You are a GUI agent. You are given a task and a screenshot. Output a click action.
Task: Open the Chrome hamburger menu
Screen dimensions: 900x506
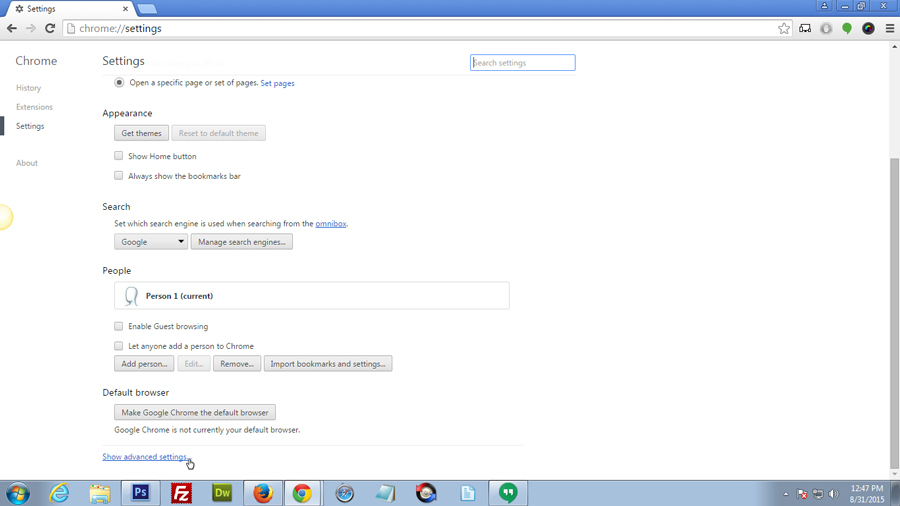coord(890,28)
